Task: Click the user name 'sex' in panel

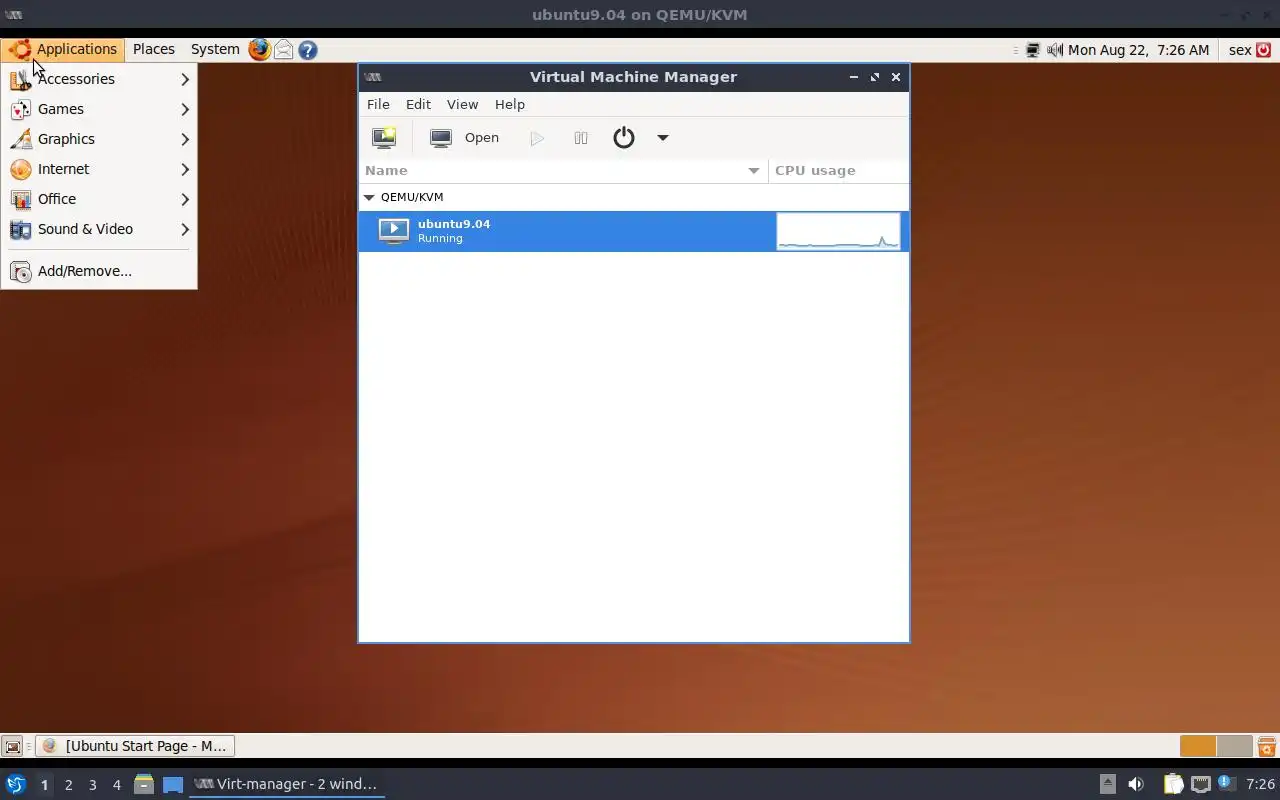Action: coord(1240,50)
